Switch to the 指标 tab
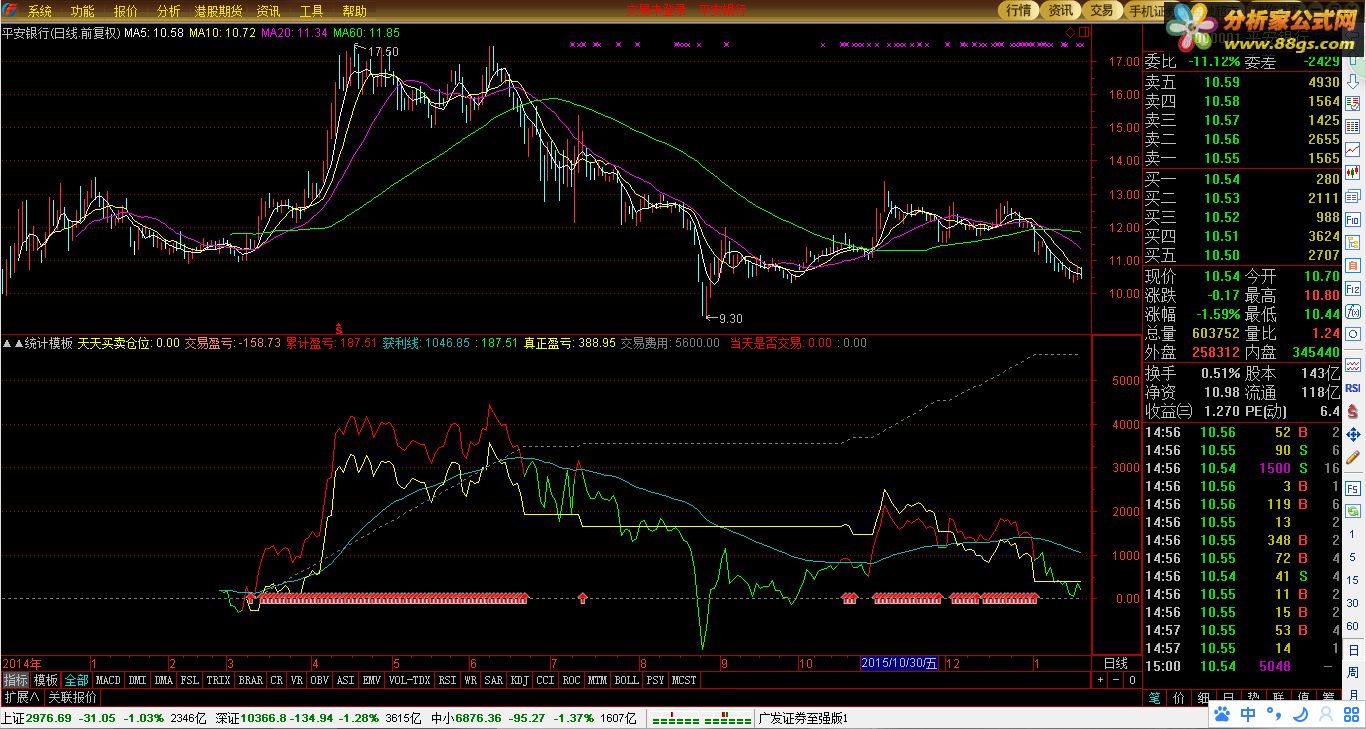Image resolution: width=1366 pixels, height=729 pixels. click(15, 680)
